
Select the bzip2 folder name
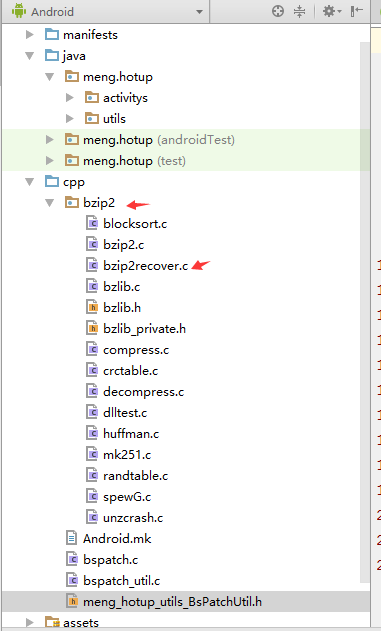(x=99, y=203)
